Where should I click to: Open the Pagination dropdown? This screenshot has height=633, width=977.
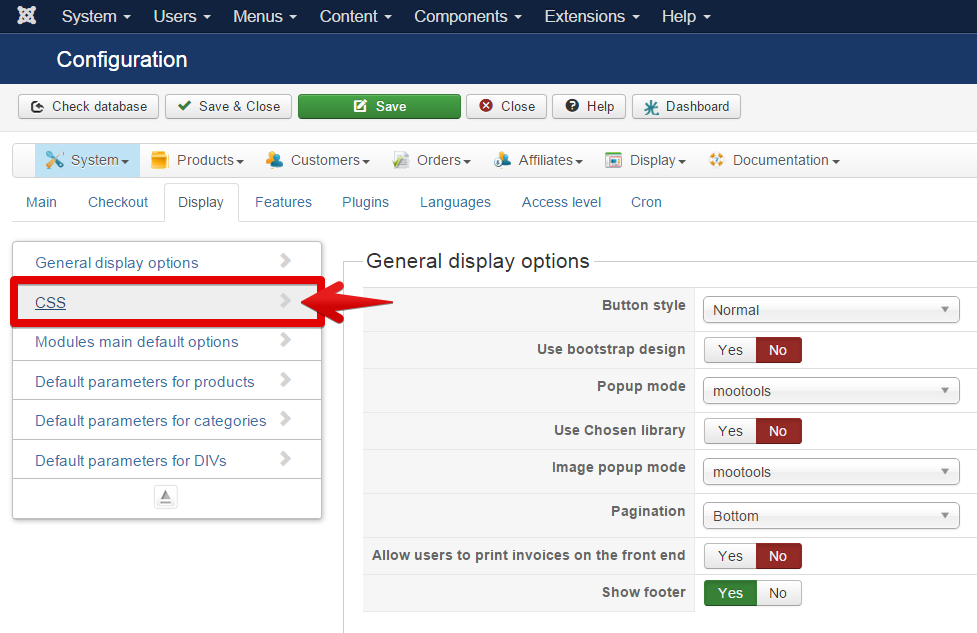(x=830, y=516)
